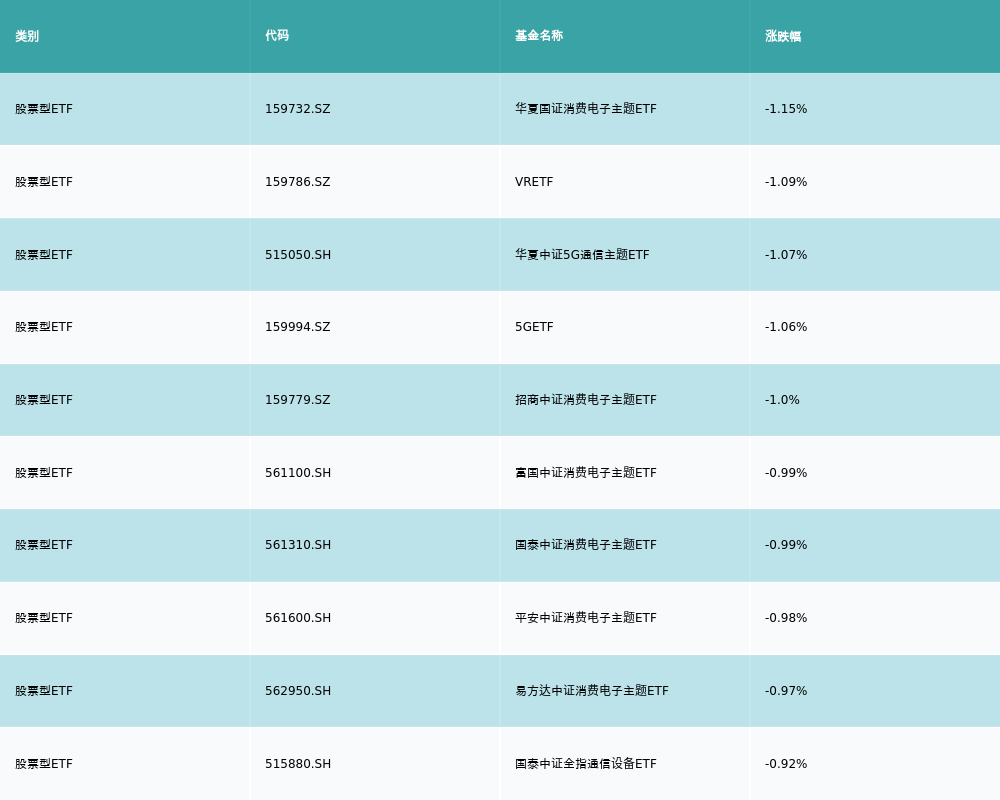Screen dimensions: 1000x800
Task: Click the -1.09% change value
Action: [x=786, y=182]
